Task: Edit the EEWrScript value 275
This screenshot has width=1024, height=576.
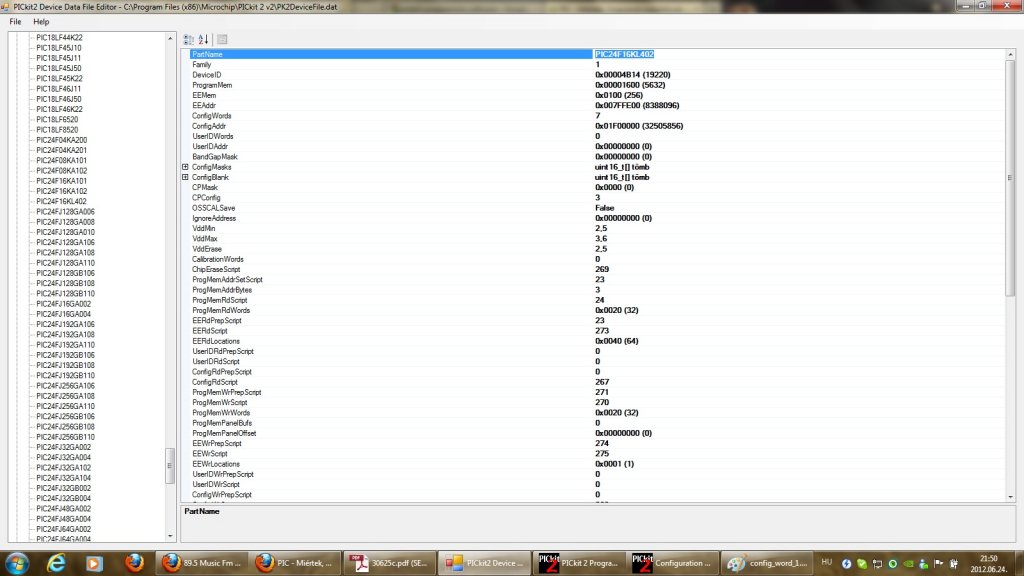Action: point(601,453)
